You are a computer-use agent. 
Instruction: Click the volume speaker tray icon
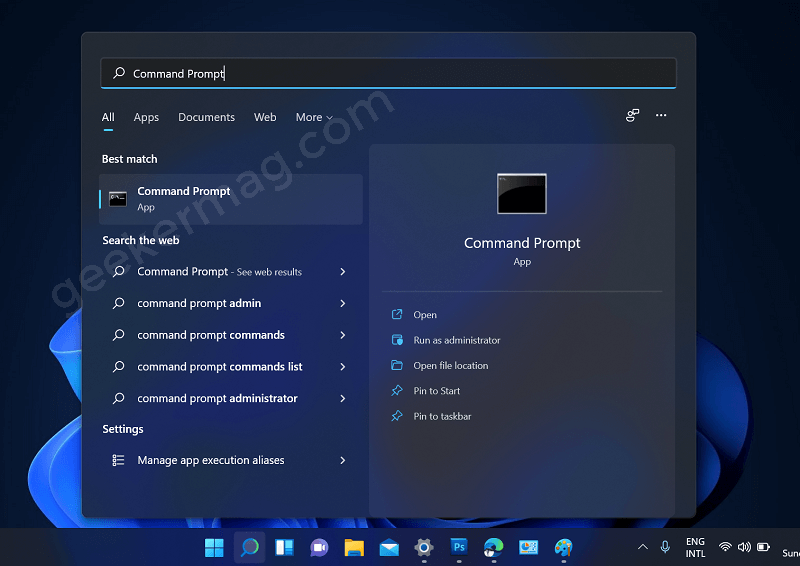pyautogui.click(x=744, y=547)
